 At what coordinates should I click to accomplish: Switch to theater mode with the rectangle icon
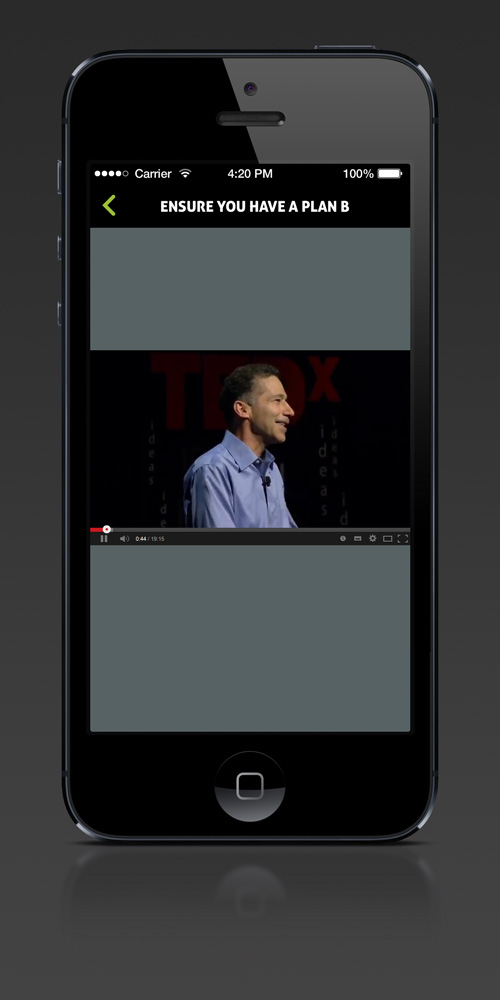(388, 539)
